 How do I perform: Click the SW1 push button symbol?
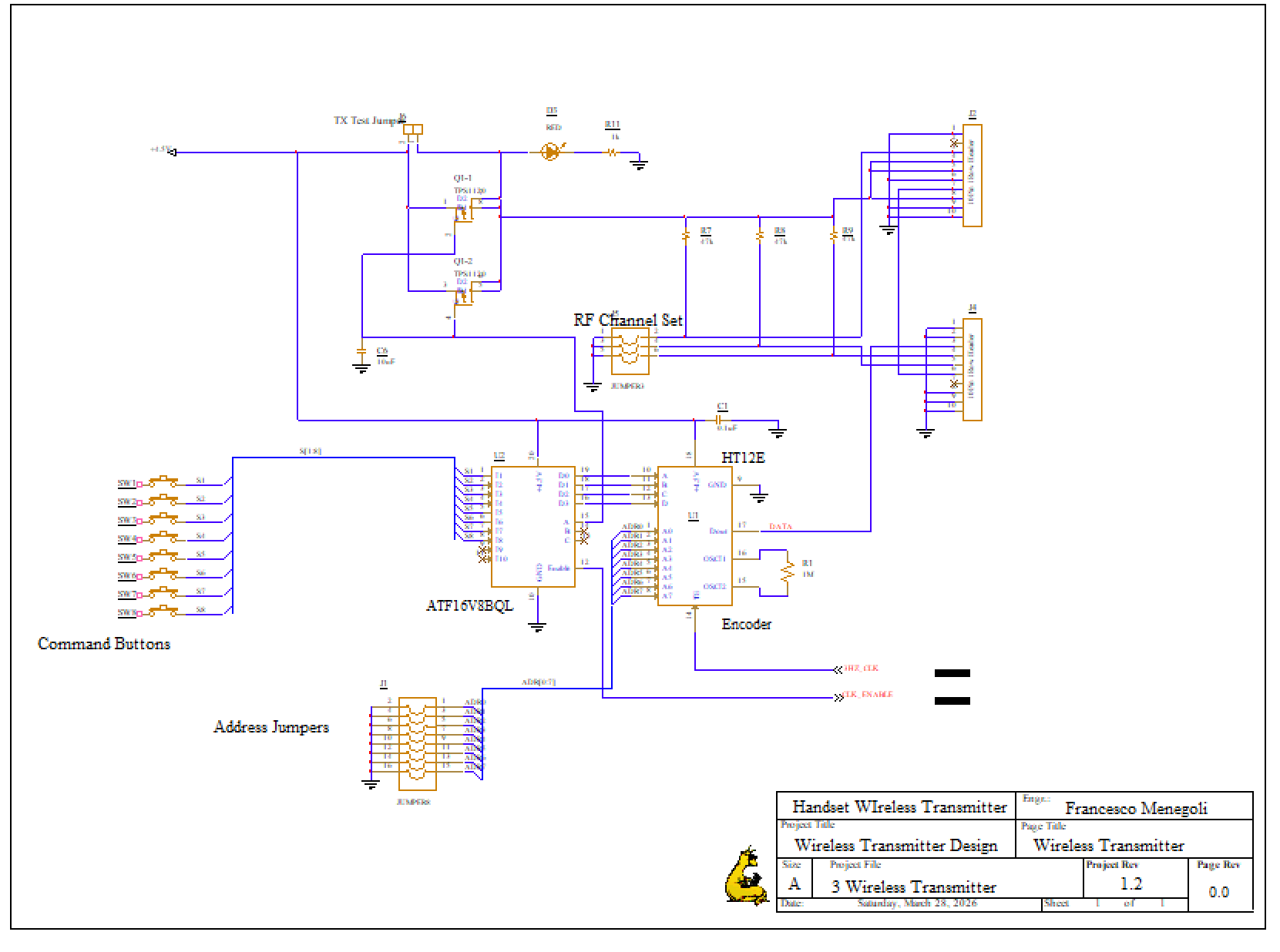pos(163,483)
